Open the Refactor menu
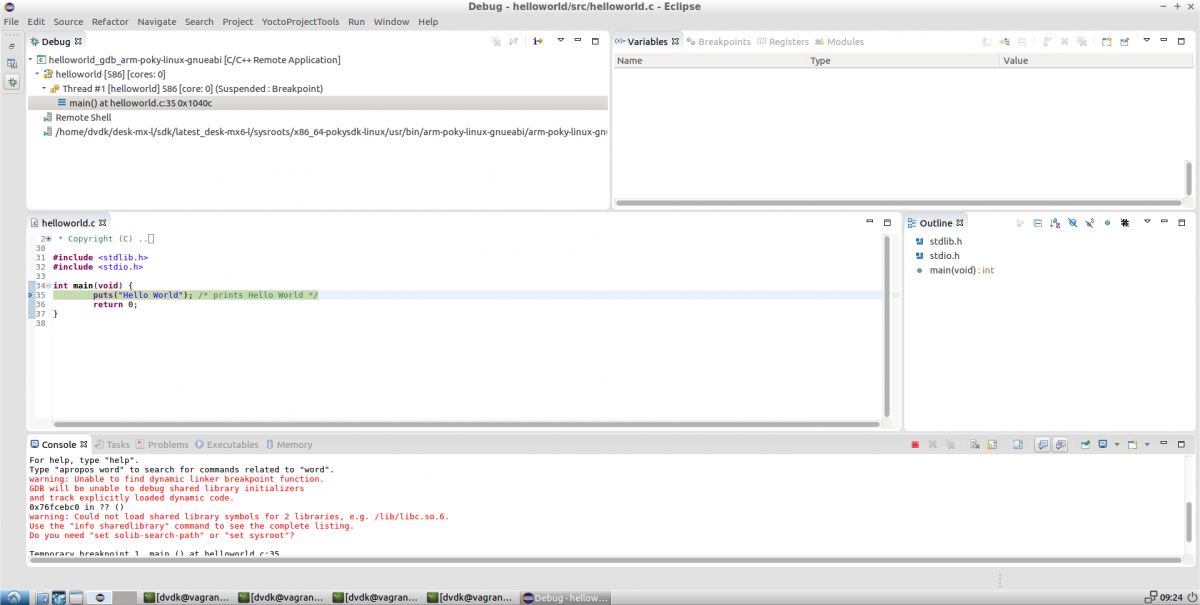 click(x=110, y=21)
